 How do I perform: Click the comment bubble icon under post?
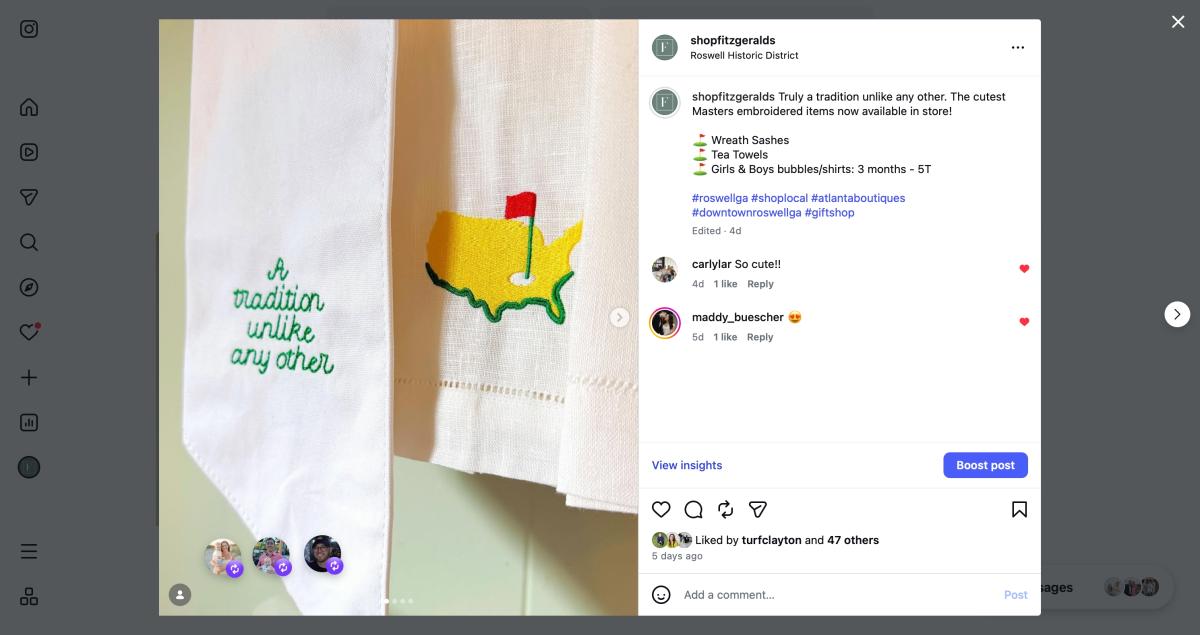click(x=693, y=509)
